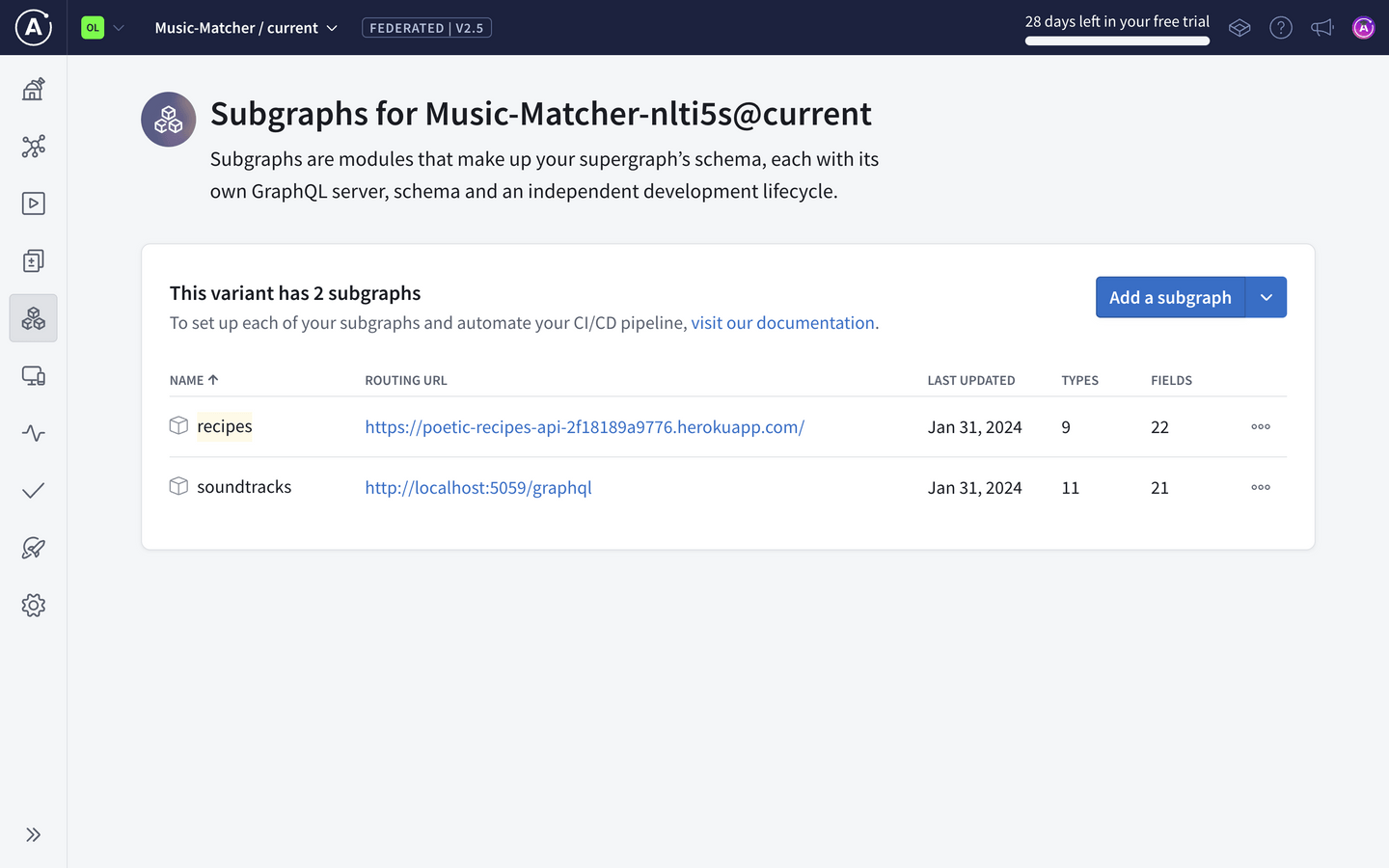The height and width of the screenshot is (868, 1389).
Task: Open the help question mark icon
Action: click(1281, 27)
